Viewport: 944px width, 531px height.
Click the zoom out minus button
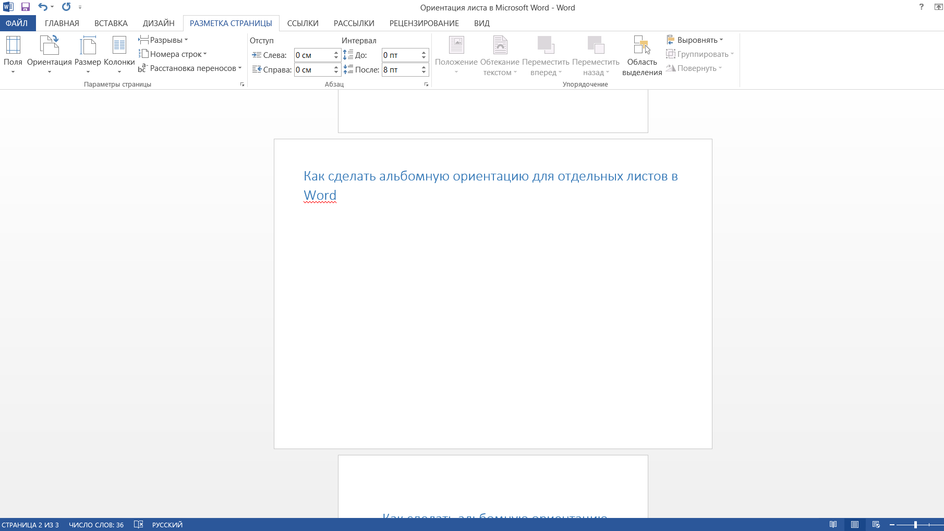coord(892,525)
